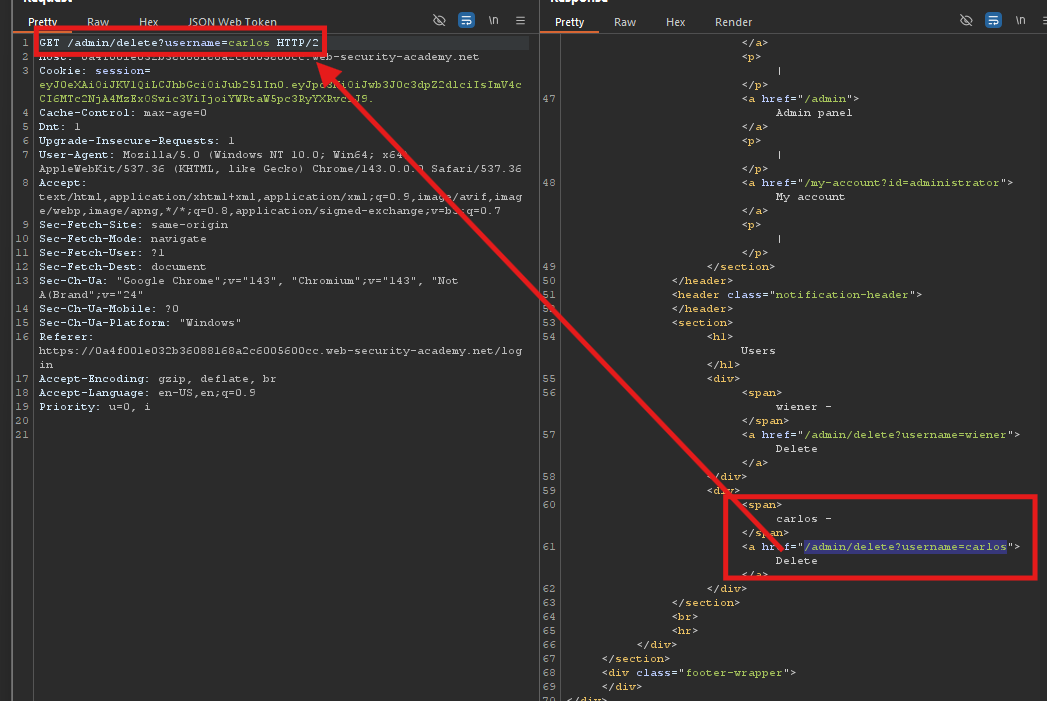Click the Cookie: session= header line

pyautogui.click(x=94, y=71)
